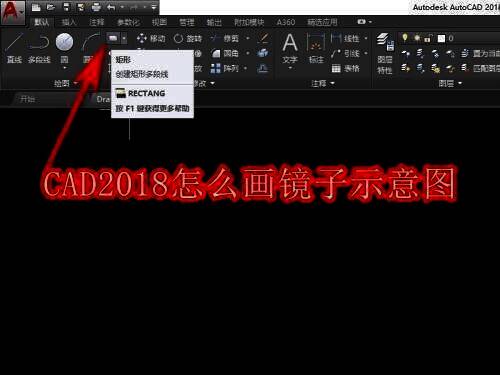
Task: Click the Undo arrow icon
Action: [x=111, y=7]
